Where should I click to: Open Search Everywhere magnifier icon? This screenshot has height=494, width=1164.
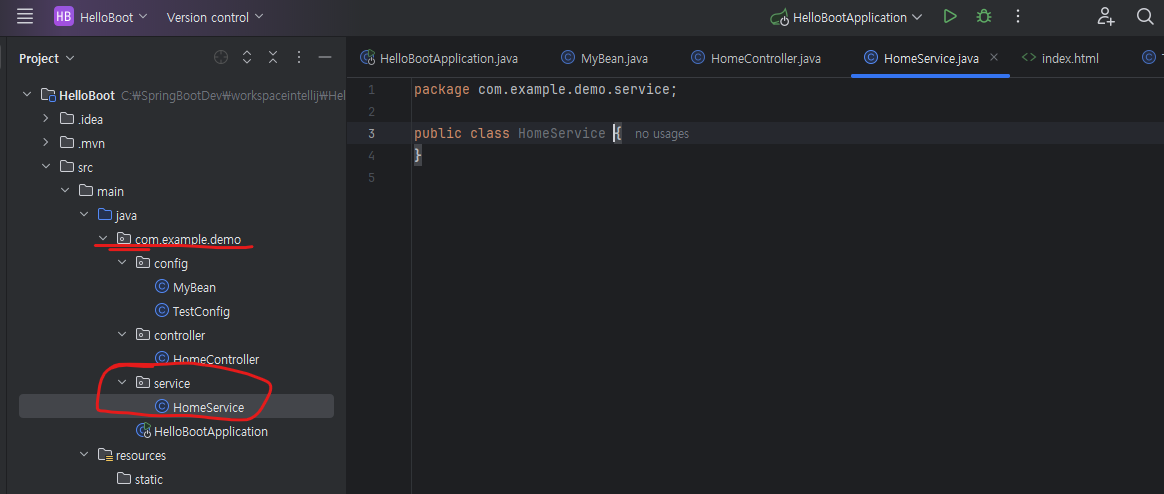(x=1145, y=16)
